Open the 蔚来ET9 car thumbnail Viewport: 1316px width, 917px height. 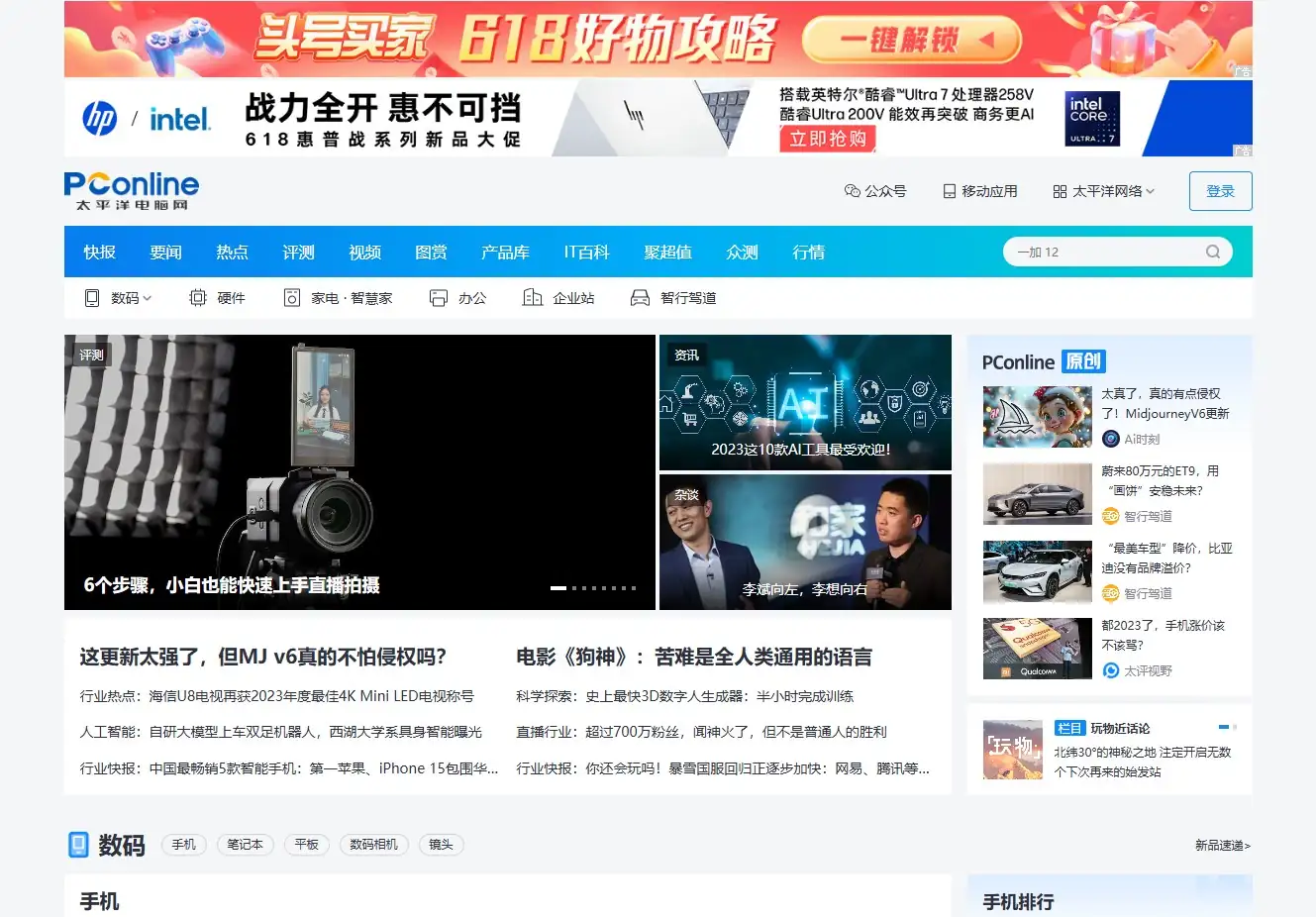[1037, 494]
